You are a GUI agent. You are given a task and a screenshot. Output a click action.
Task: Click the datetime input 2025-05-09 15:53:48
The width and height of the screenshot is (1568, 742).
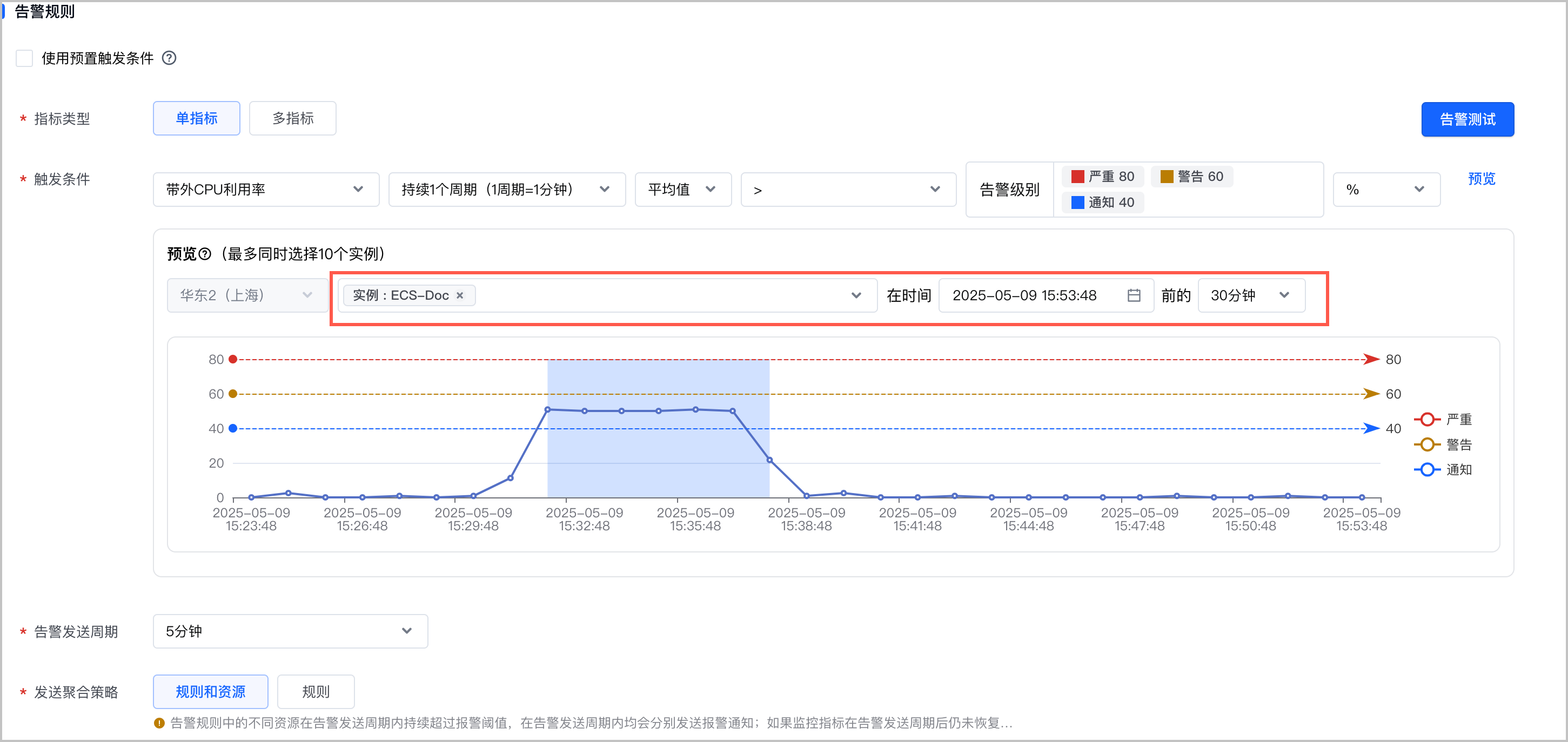pos(1047,295)
